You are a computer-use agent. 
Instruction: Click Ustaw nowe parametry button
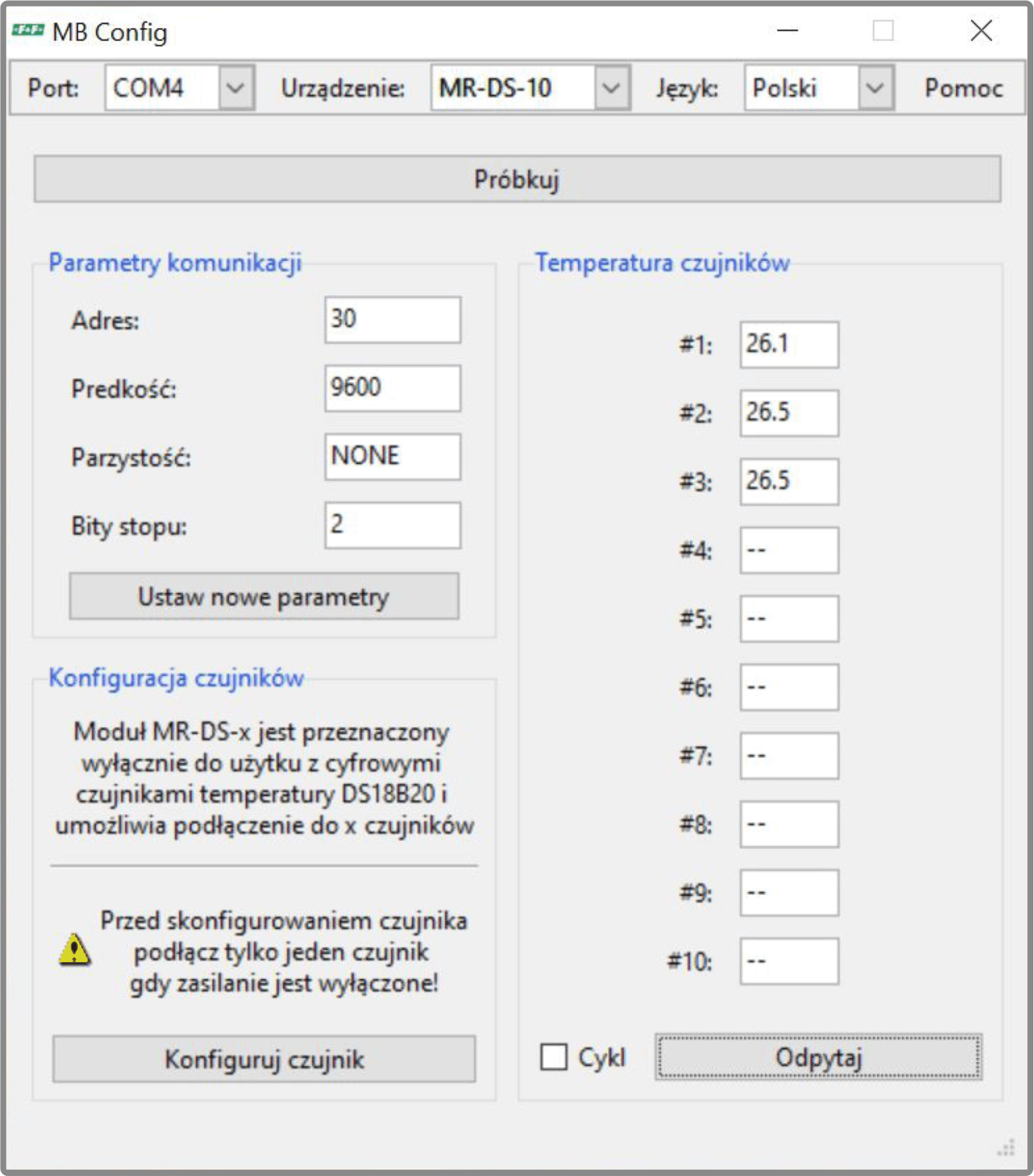264,597
